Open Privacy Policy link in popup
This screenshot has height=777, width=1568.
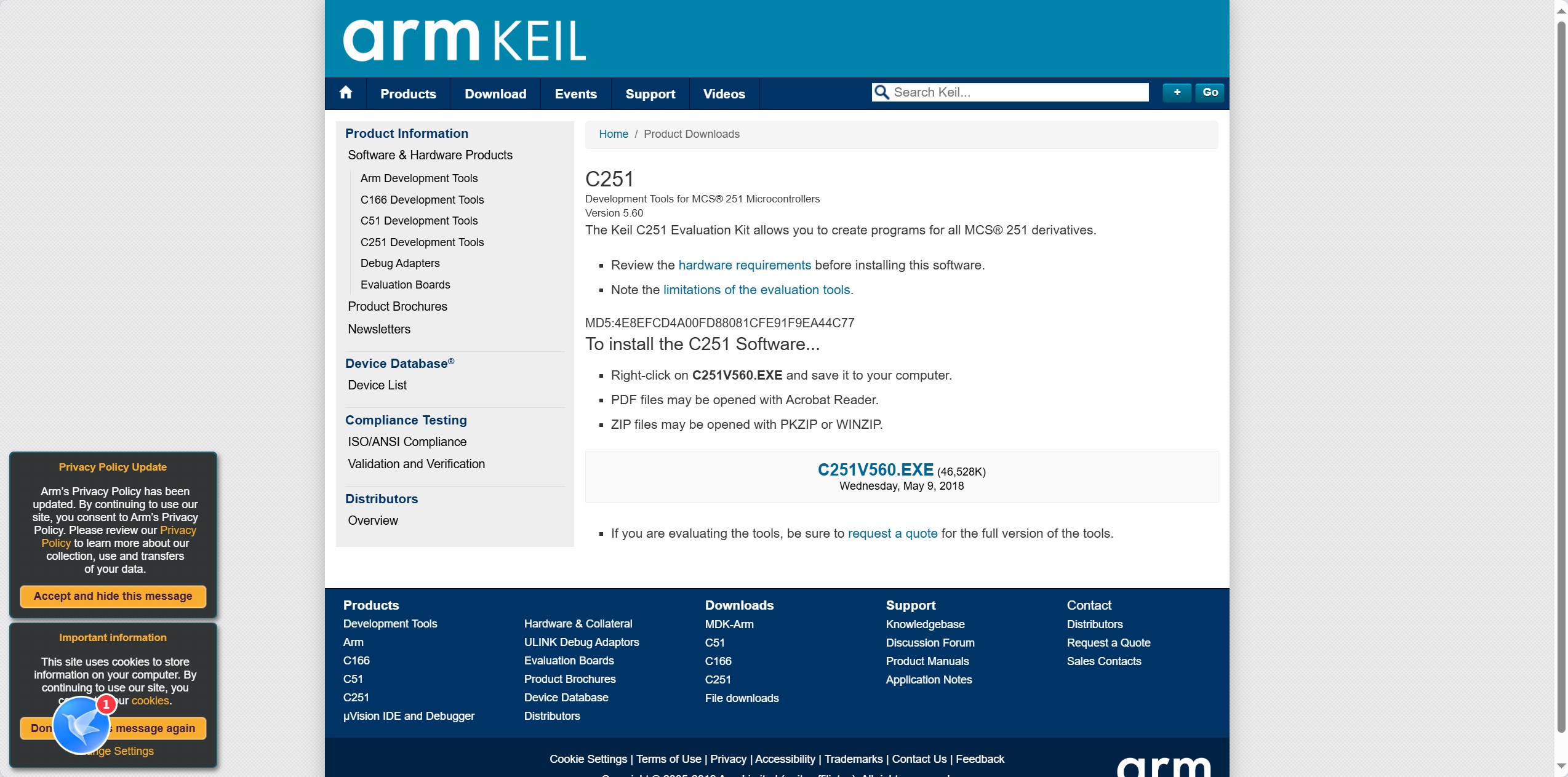coord(178,530)
